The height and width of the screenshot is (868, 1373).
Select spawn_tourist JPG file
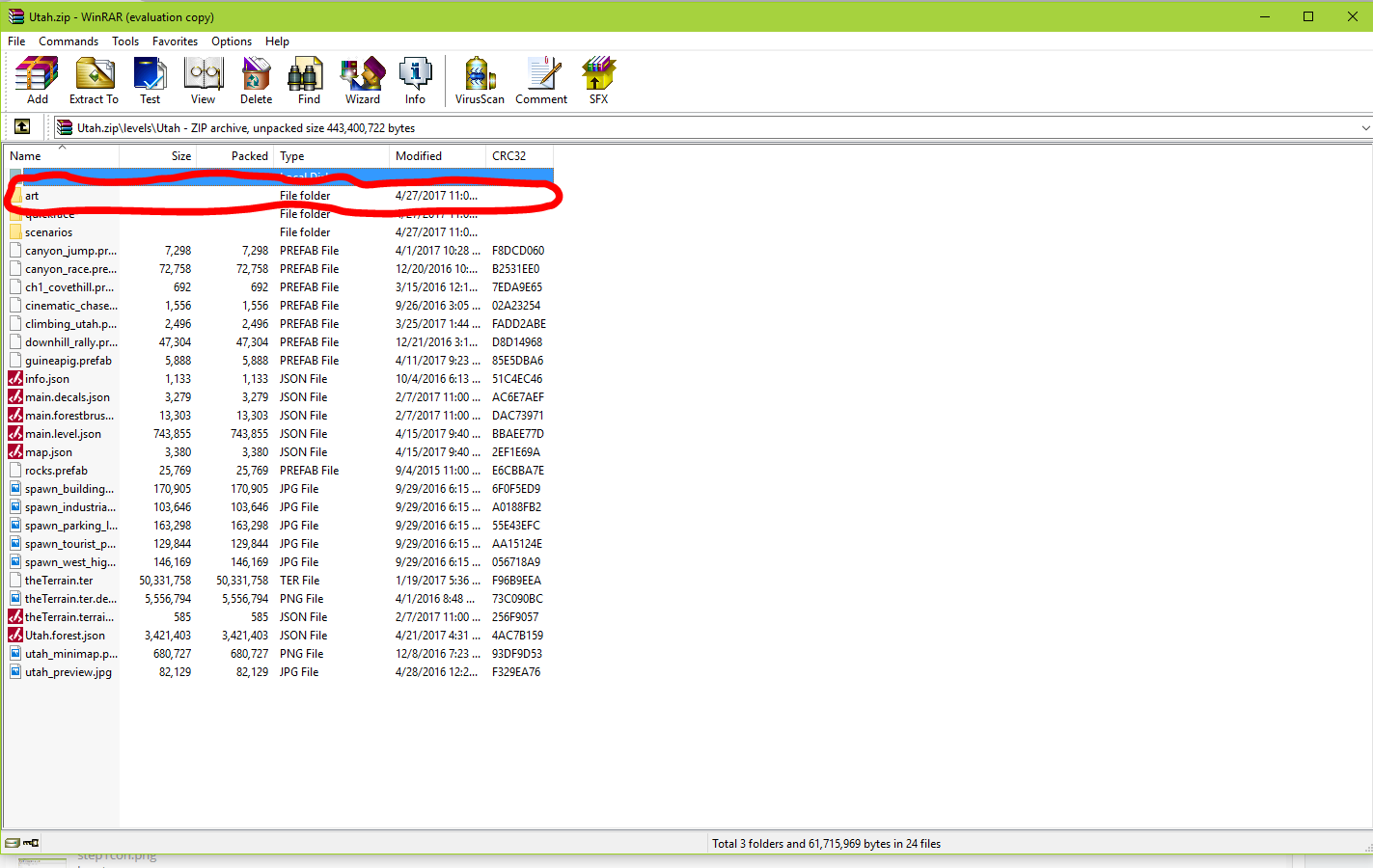coord(280,544)
